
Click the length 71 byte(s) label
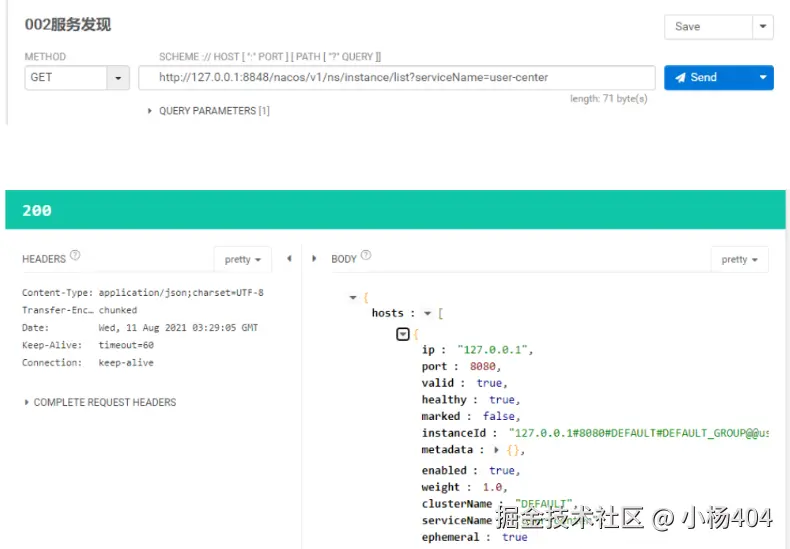pyautogui.click(x=609, y=99)
